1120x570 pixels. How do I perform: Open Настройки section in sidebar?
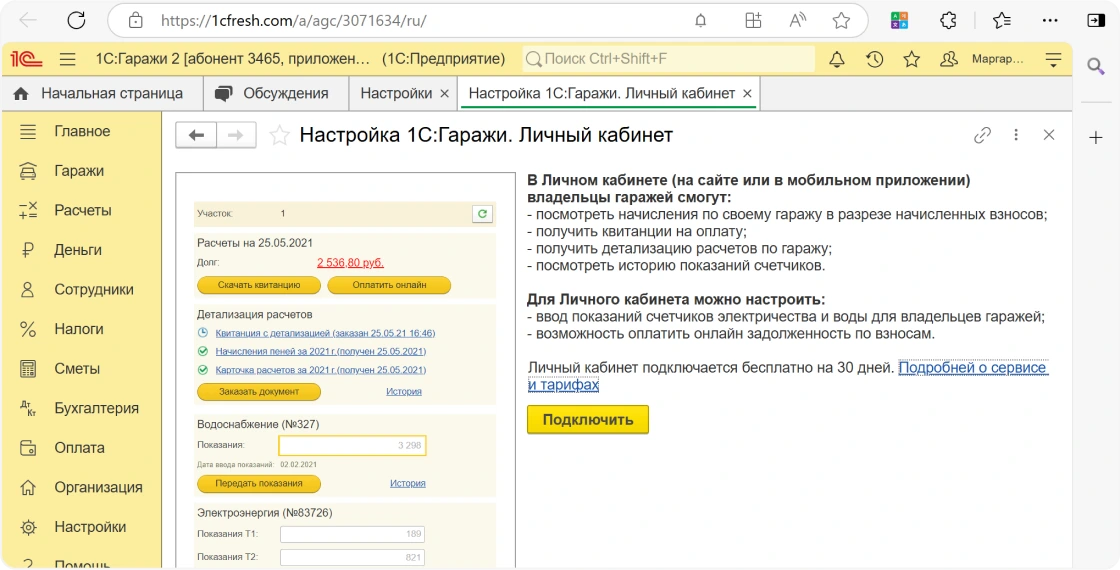tap(81, 527)
